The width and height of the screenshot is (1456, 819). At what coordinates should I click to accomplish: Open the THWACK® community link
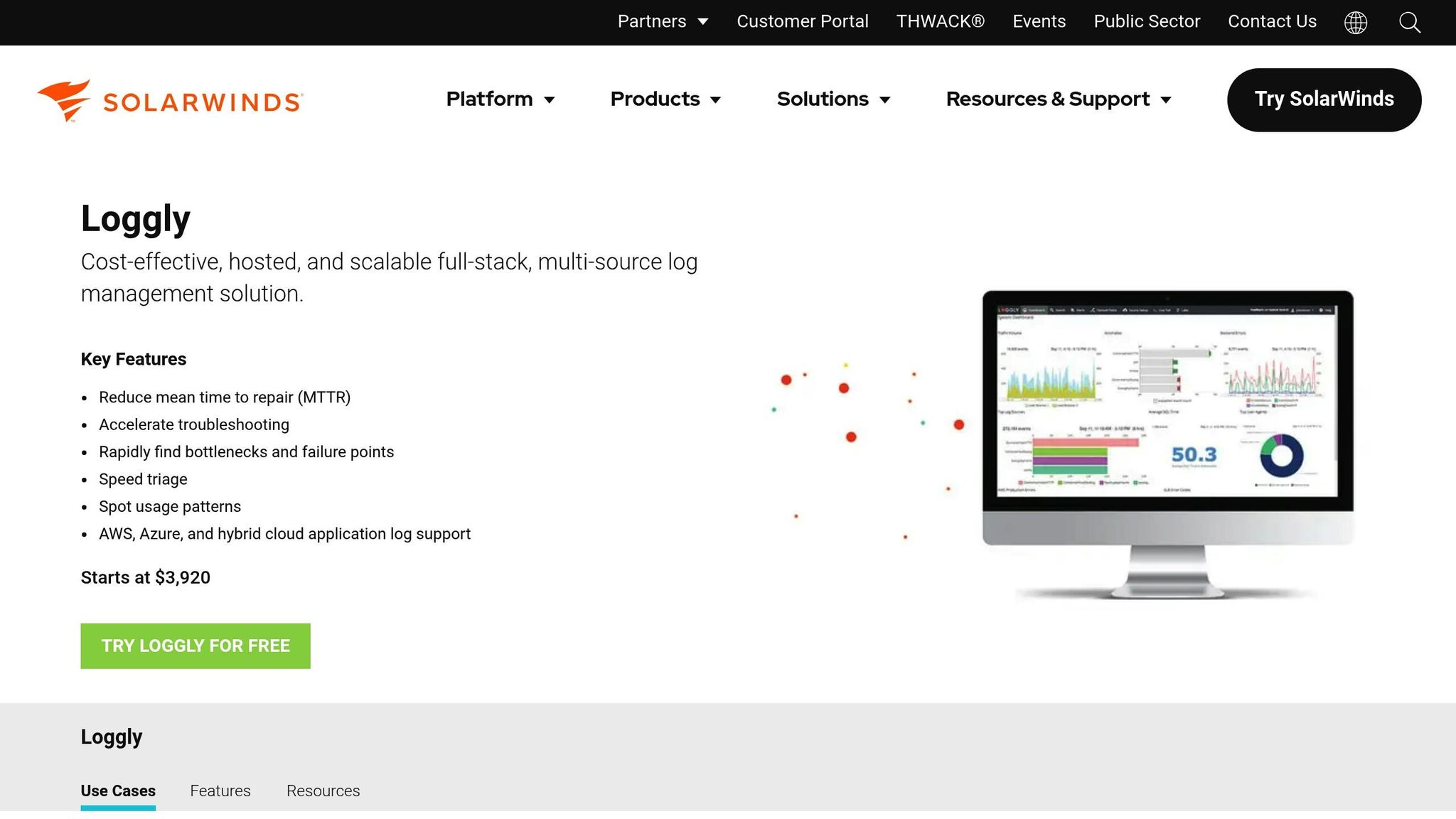[940, 21]
